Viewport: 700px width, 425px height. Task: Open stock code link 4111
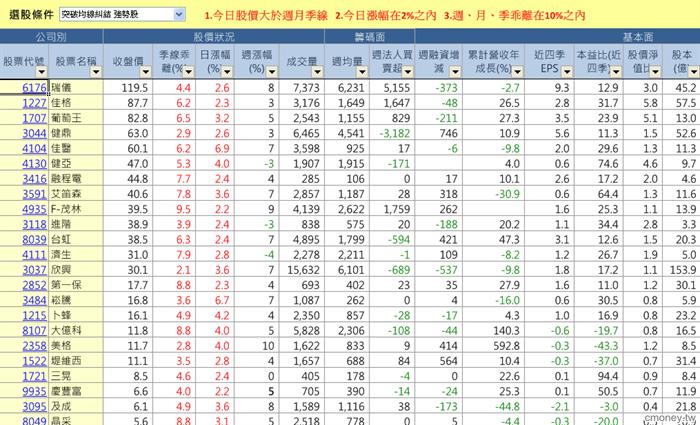tap(34, 254)
